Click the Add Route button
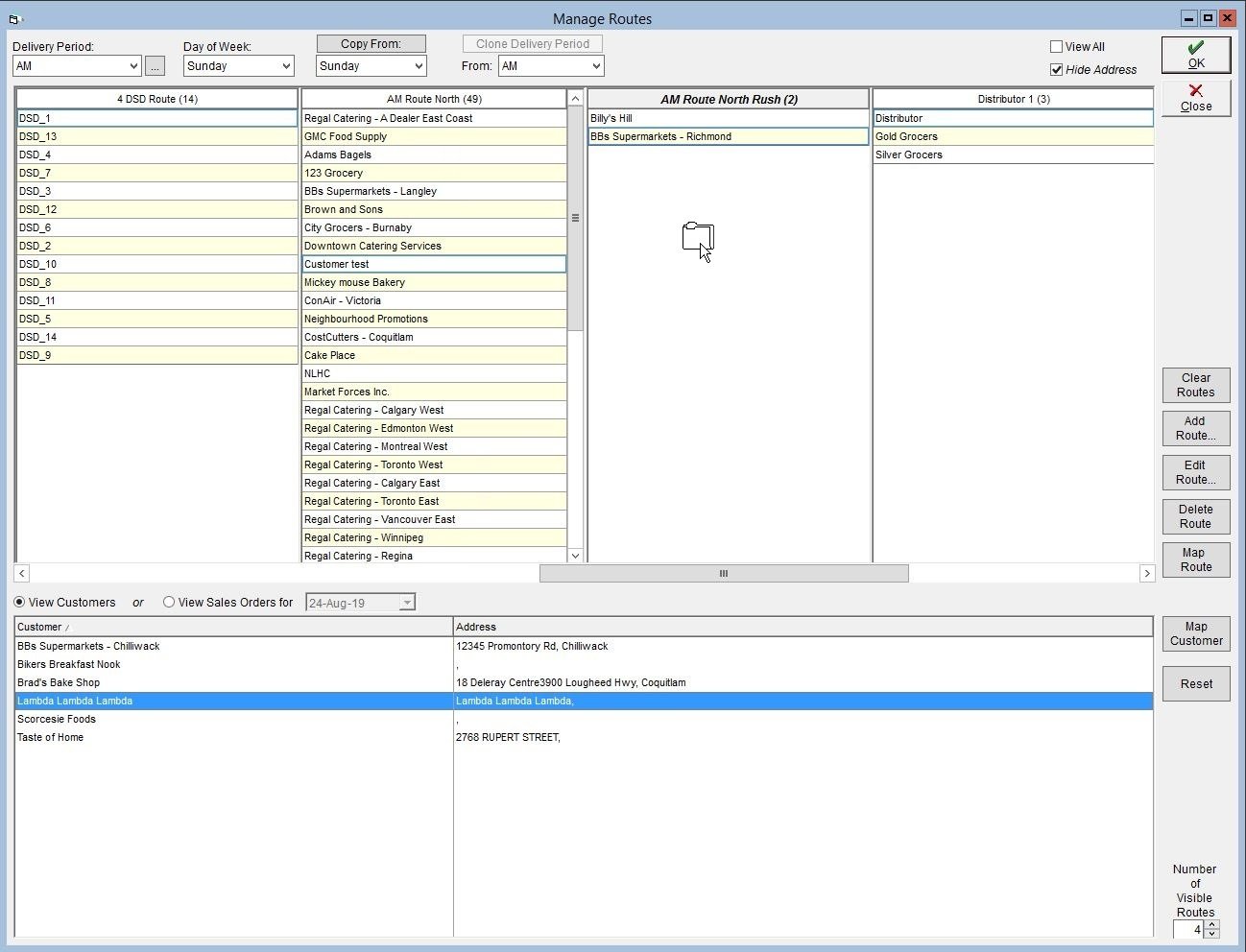The width and height of the screenshot is (1246, 952). tap(1195, 428)
